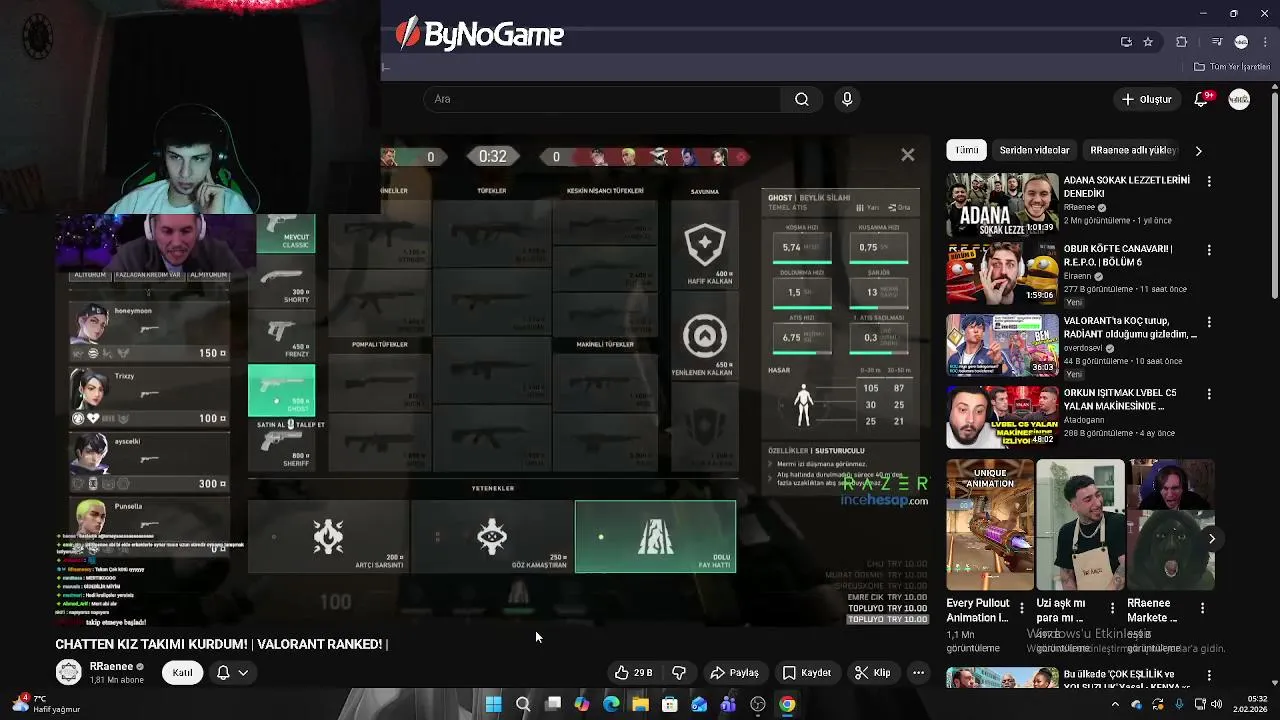Click the YouTube search magnifier button

[x=802, y=99]
